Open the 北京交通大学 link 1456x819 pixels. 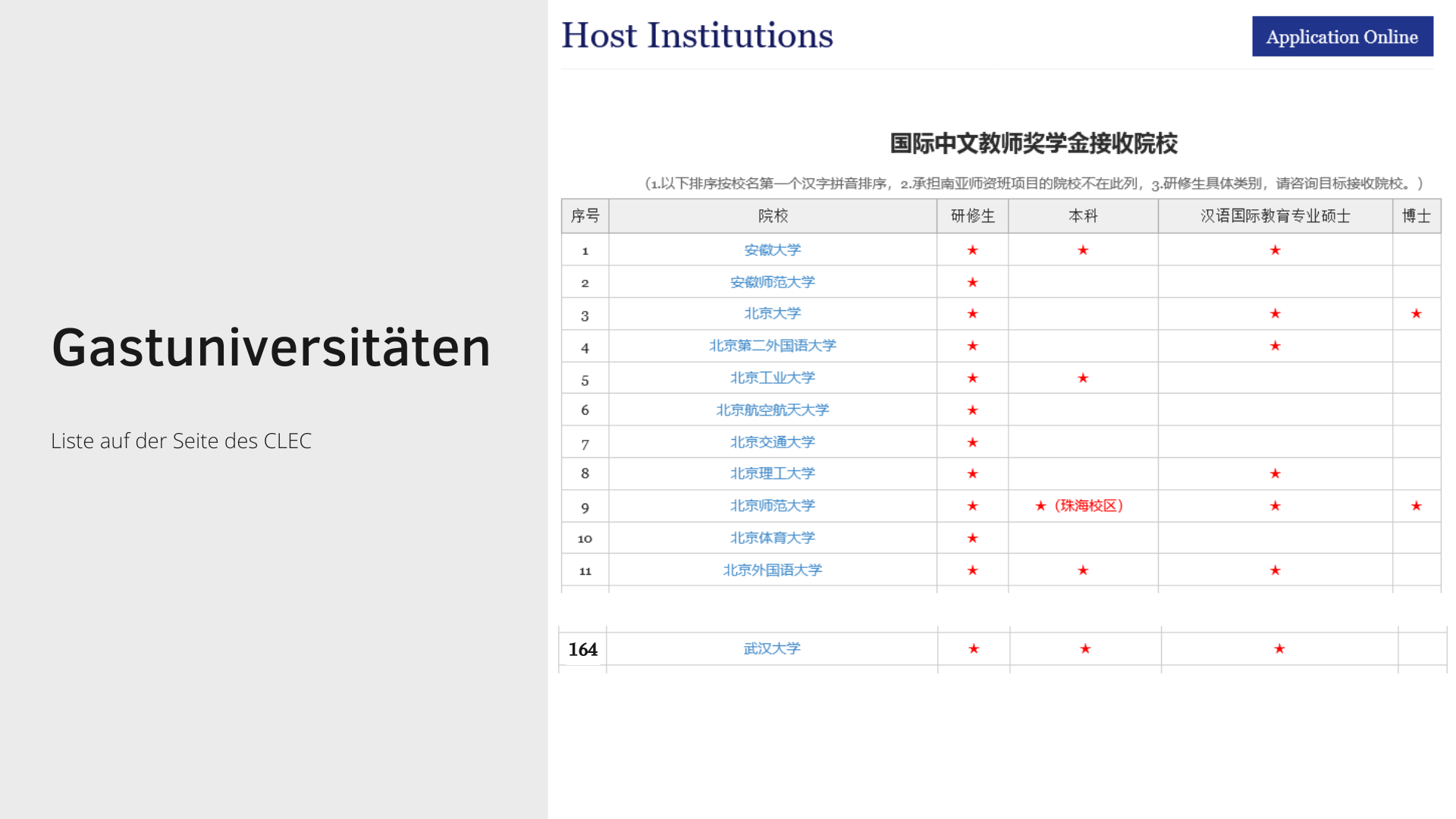coord(772,442)
